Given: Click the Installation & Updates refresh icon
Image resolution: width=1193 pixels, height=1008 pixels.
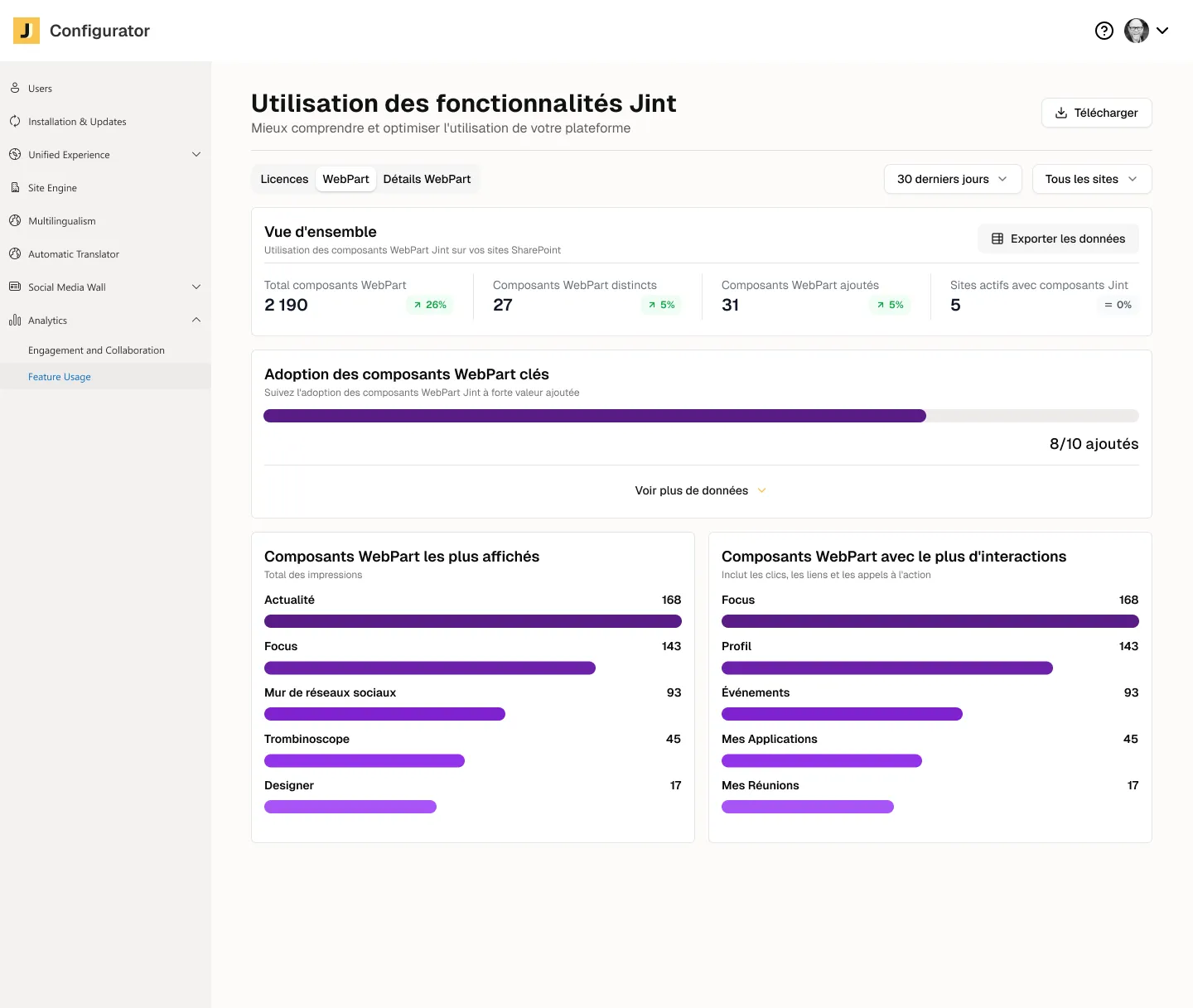Looking at the screenshot, I should (x=15, y=121).
